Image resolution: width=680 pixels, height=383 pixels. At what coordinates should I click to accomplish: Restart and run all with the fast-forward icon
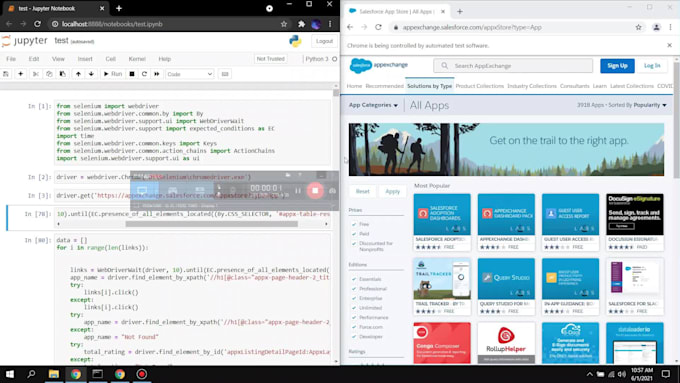(x=157, y=74)
